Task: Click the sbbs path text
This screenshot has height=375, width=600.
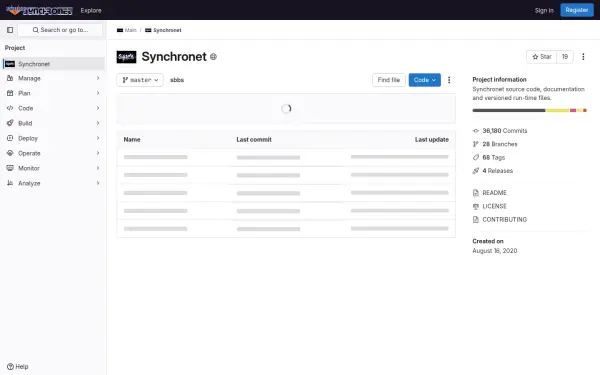Action: [x=177, y=80]
